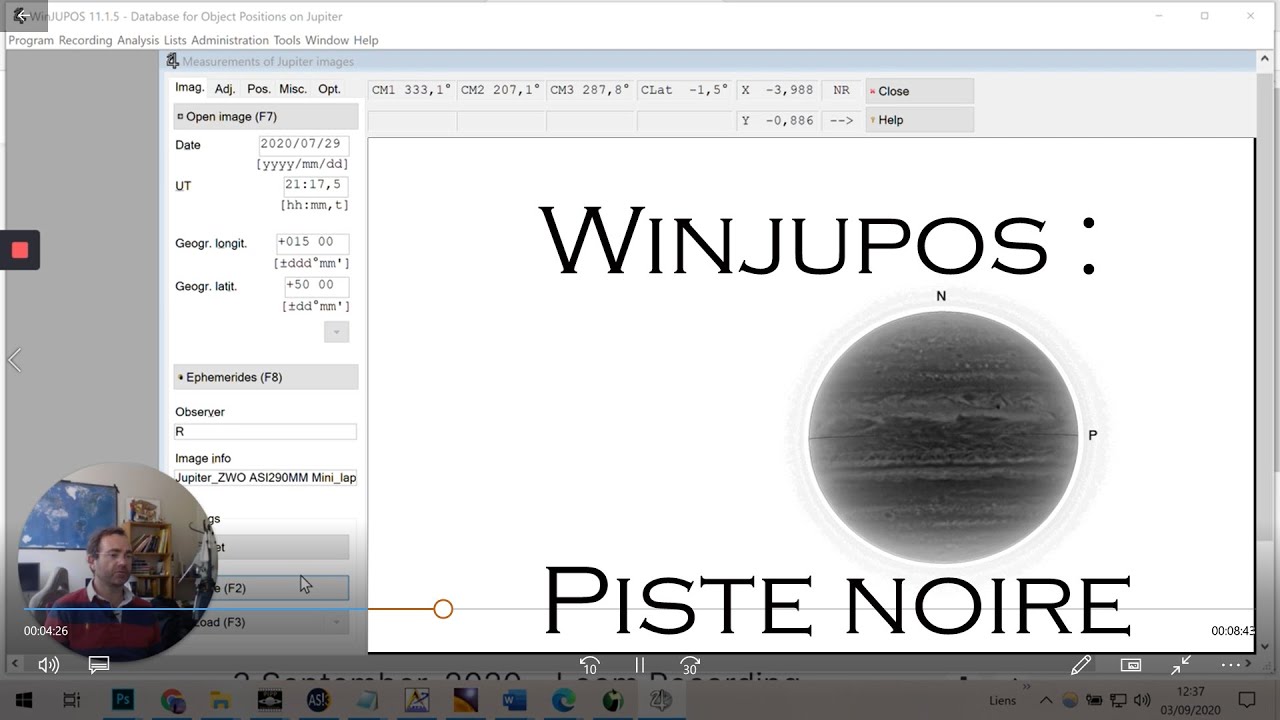
Task: Toggle the video volume speaker icon
Action: tap(48, 665)
